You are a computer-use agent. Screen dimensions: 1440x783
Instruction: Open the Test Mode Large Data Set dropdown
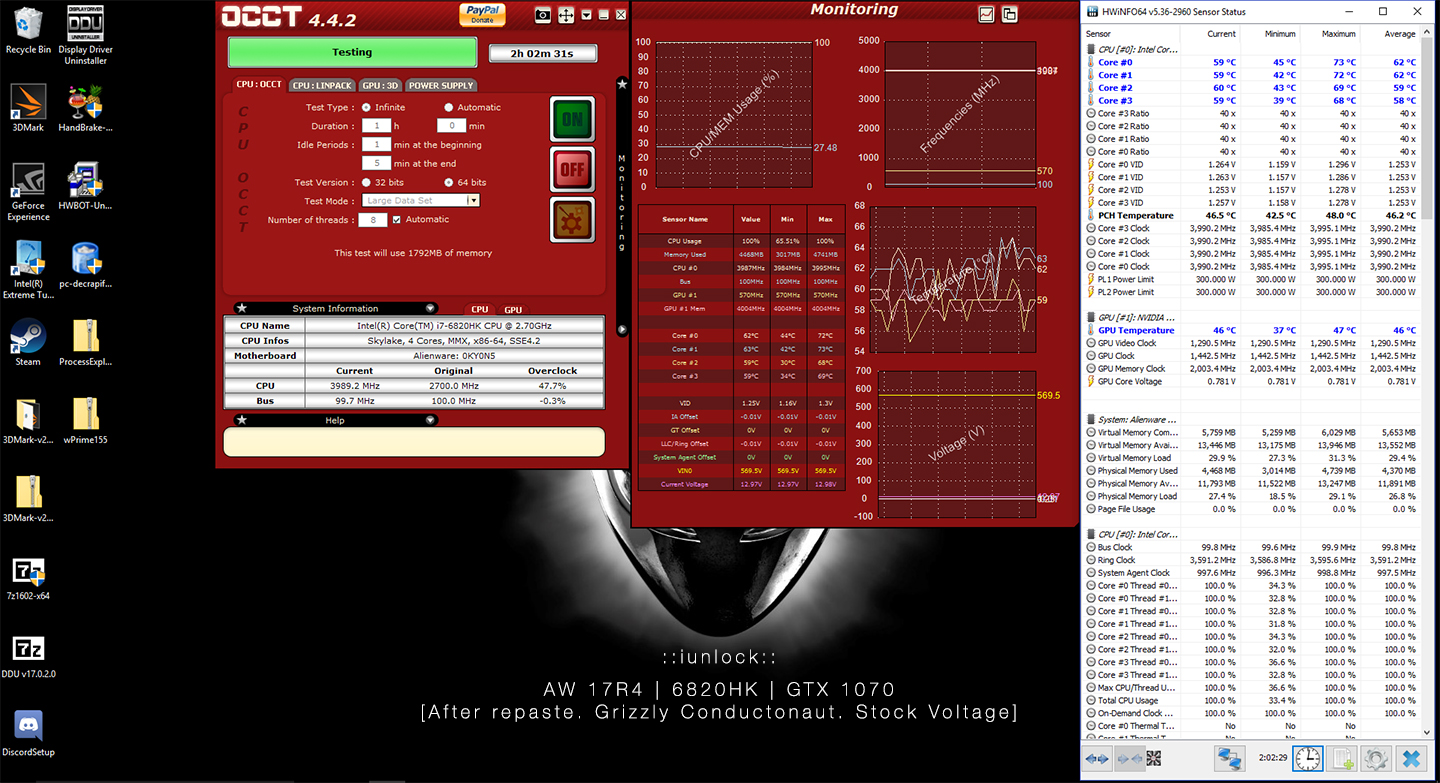[421, 201]
